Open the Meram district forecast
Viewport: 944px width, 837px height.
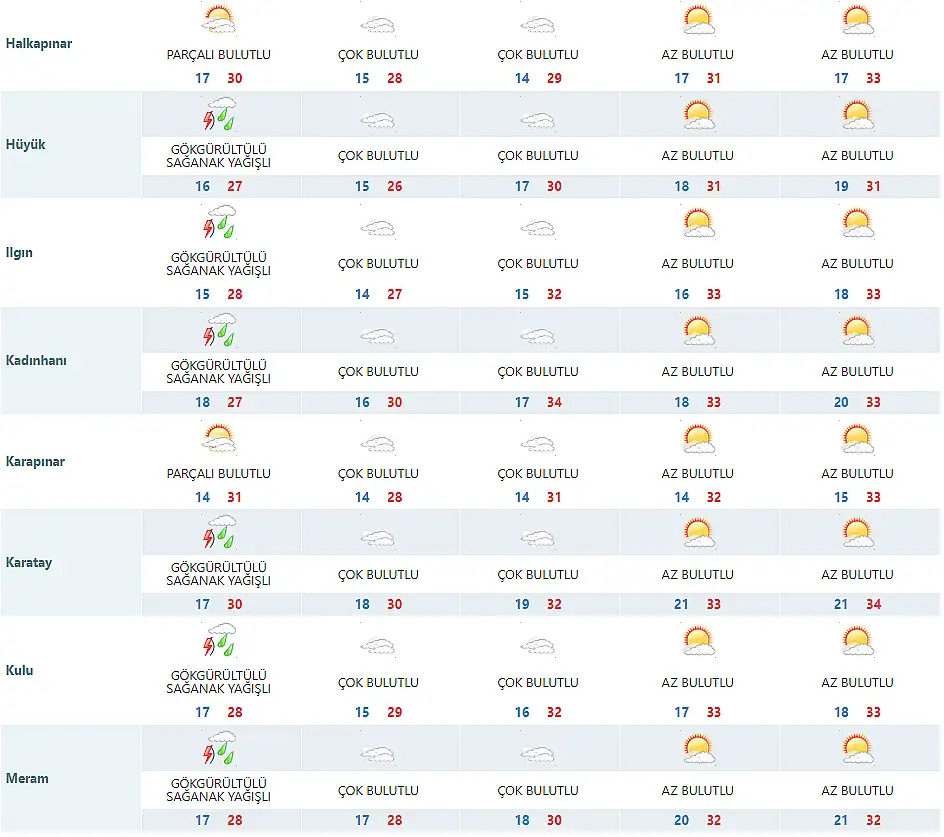click(x=27, y=778)
